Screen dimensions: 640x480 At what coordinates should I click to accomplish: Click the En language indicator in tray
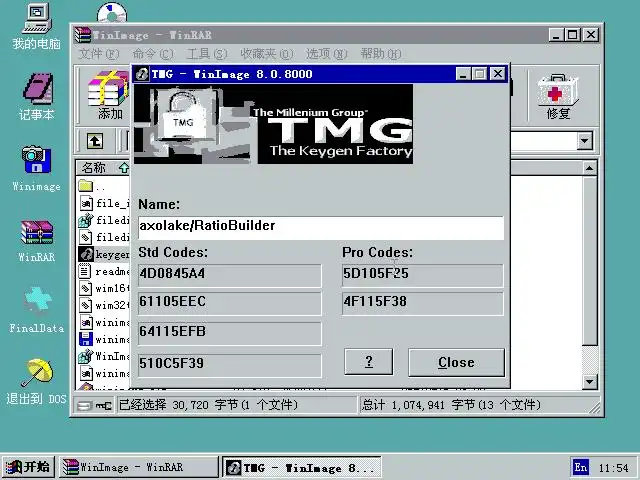[x=581, y=467]
